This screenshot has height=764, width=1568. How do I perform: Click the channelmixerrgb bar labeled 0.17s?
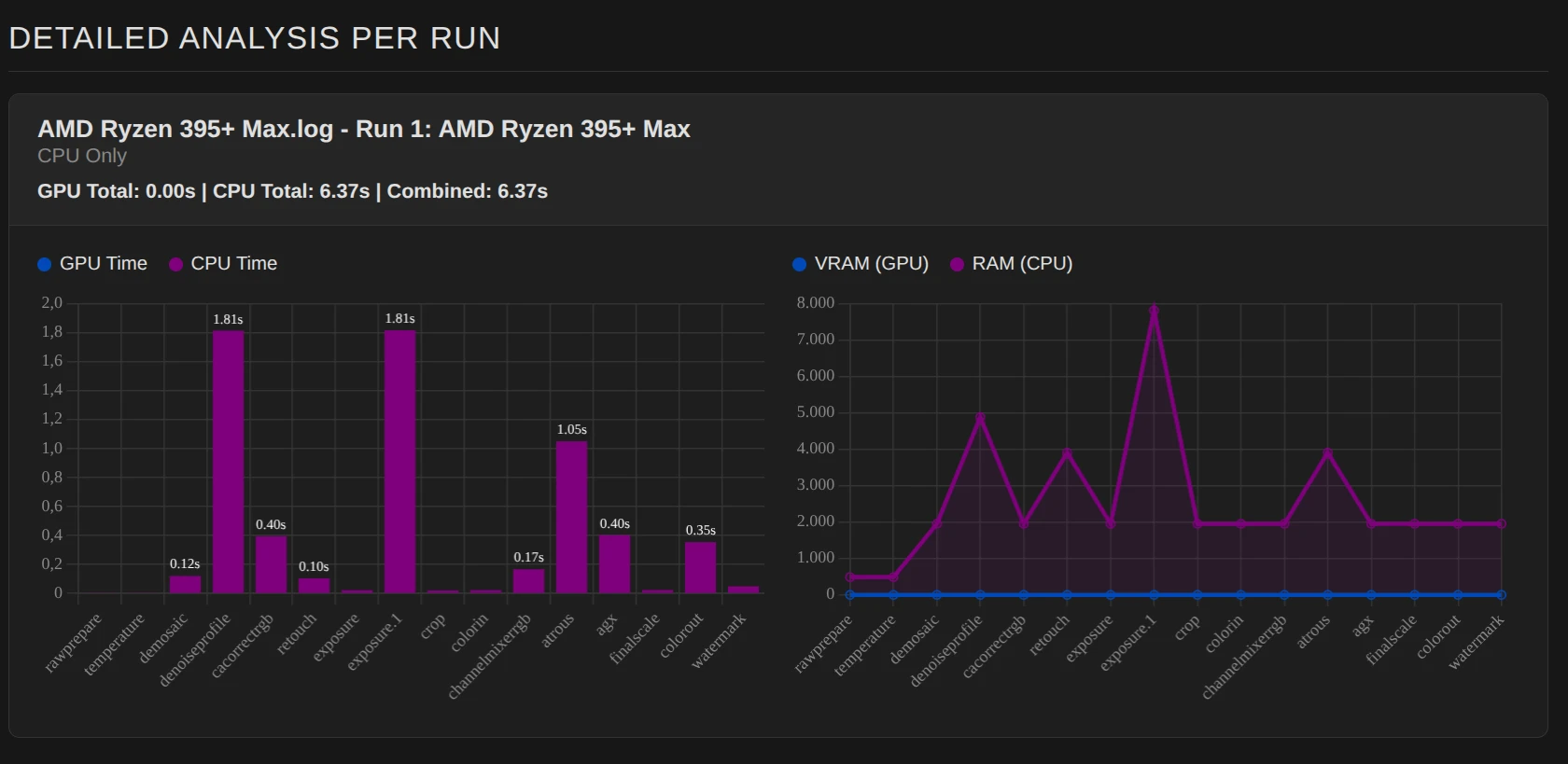pyautogui.click(x=528, y=581)
